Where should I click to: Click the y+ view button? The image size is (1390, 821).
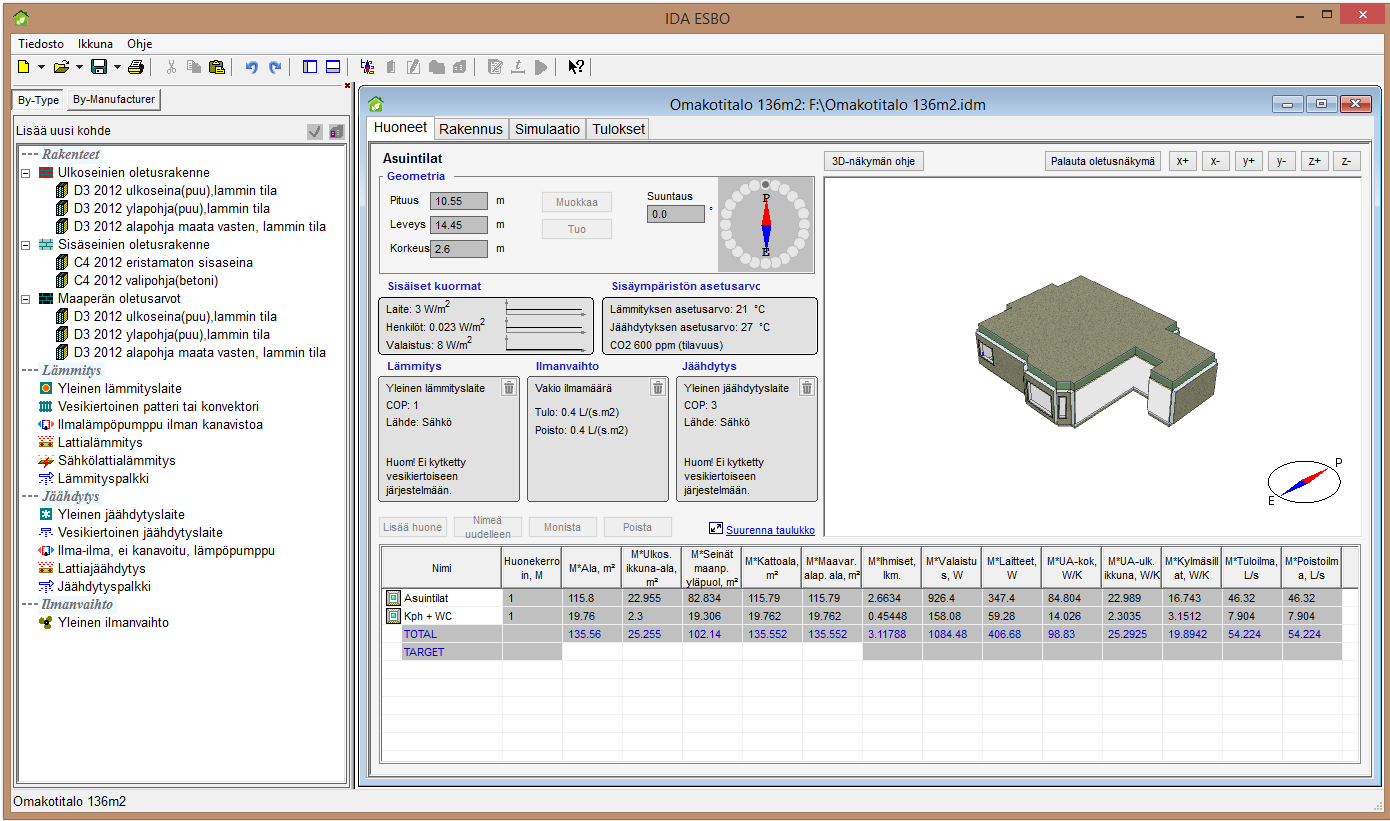click(1248, 161)
